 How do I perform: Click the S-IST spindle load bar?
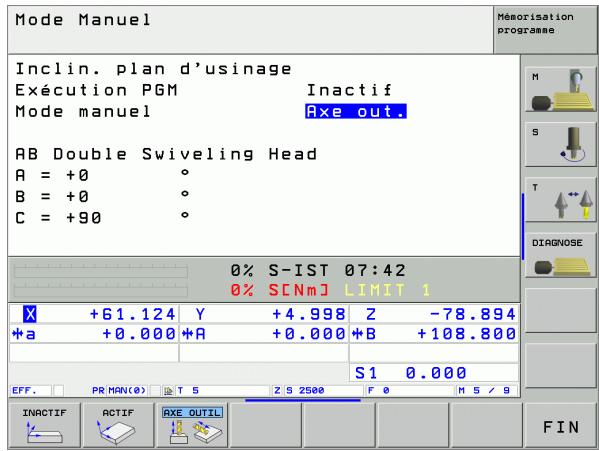pyautogui.click(x=100, y=271)
